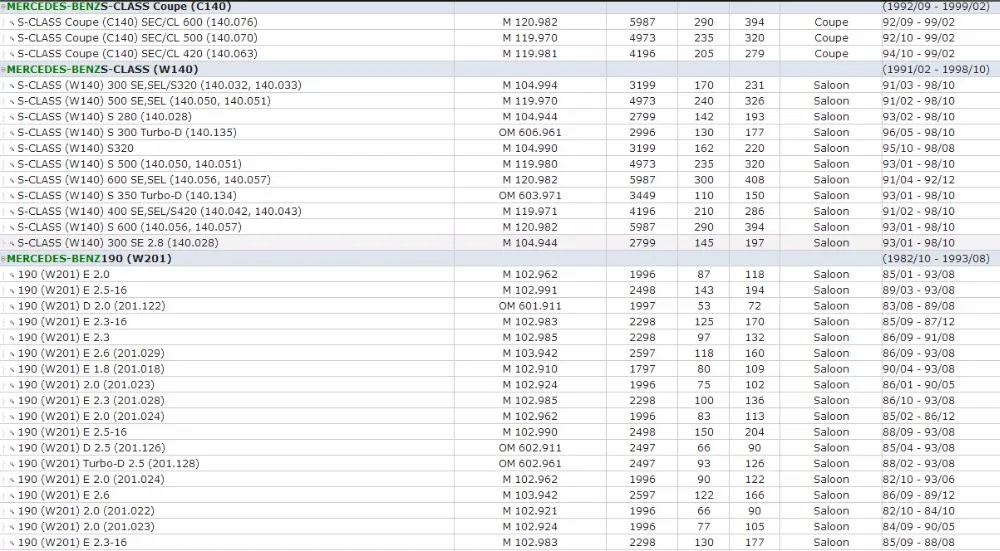1000x551 pixels.
Task: Open S-CLASS (W140) 500 SE,SEL entry
Action: pyautogui.click(x=143, y=101)
